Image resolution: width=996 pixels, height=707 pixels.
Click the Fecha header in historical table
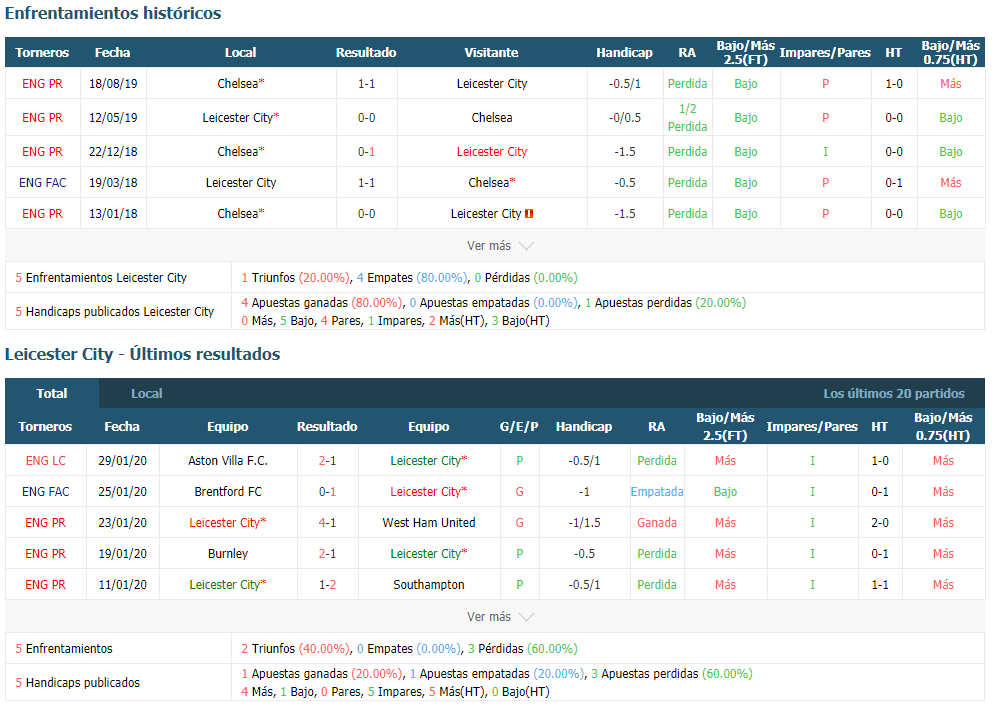tap(112, 53)
